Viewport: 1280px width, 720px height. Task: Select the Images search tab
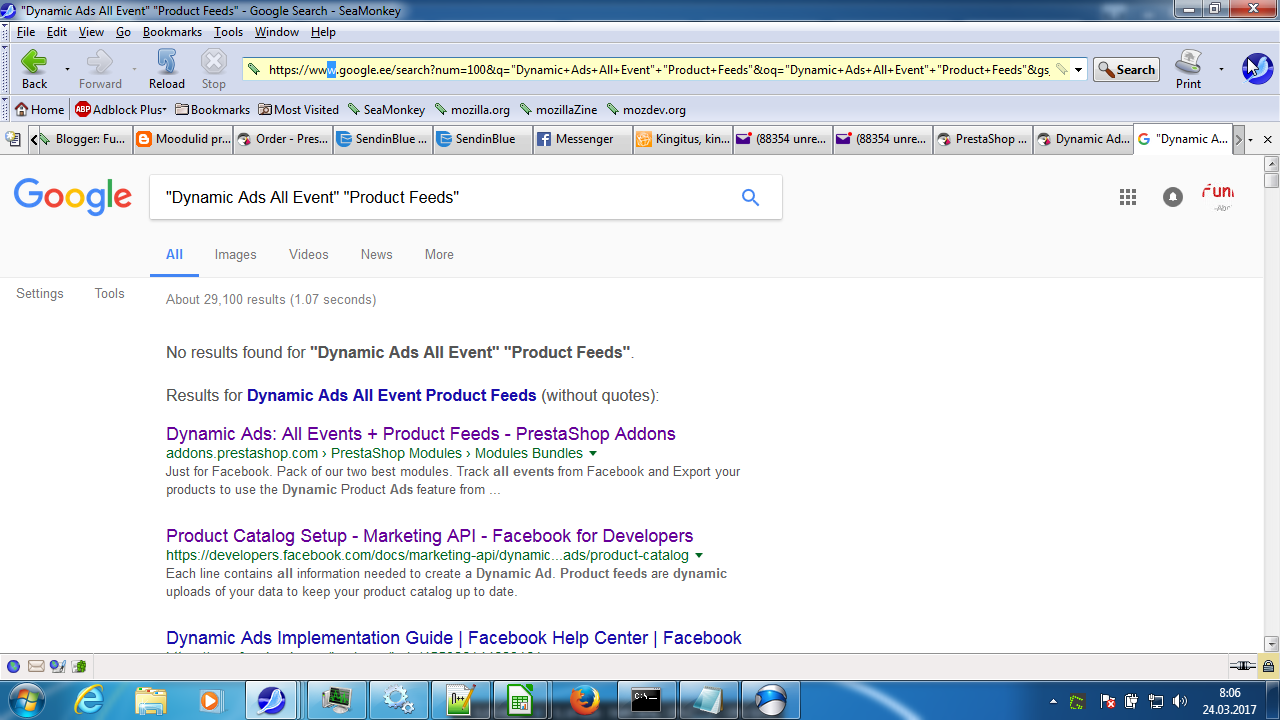coord(236,255)
